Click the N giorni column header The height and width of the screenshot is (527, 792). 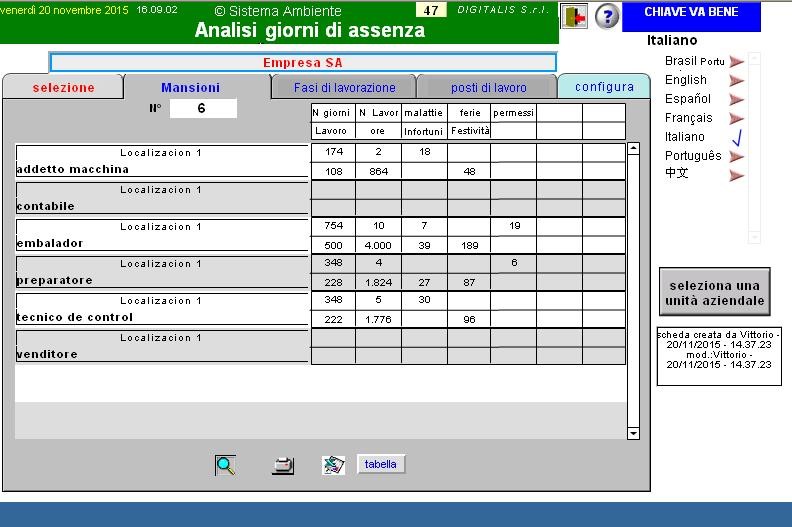tap(333, 113)
